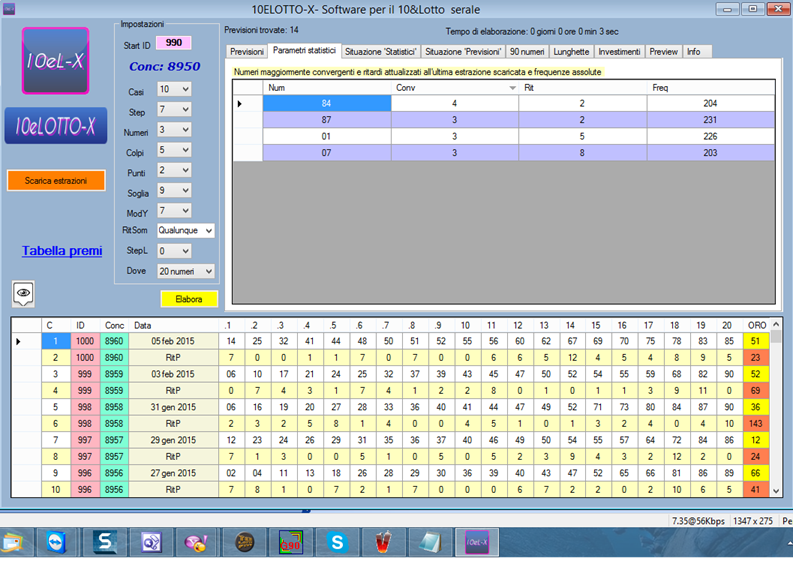Open the Yahoo Messenger taskbar icon
Image resolution: width=793 pixels, height=576 pixels.
pos(196,542)
